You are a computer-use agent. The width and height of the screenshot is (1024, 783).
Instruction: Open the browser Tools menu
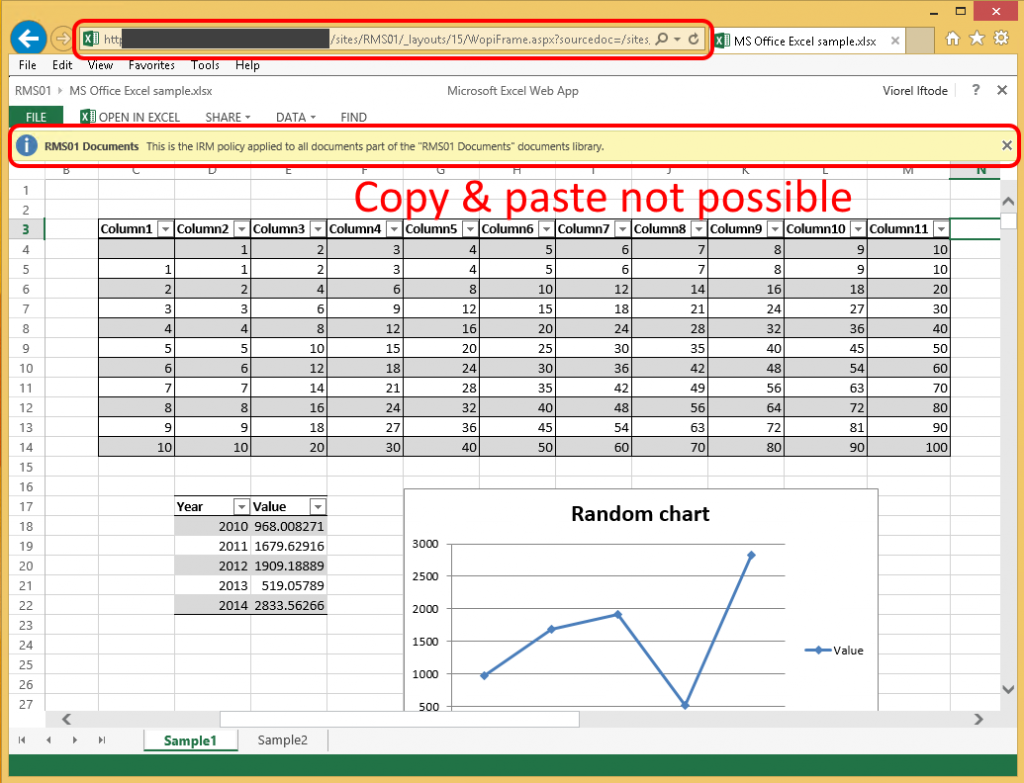click(205, 65)
